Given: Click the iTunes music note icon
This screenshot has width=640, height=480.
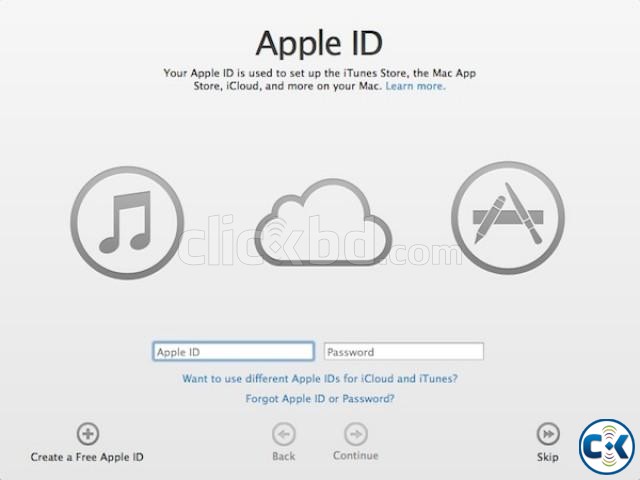Looking at the screenshot, I should pyautogui.click(x=127, y=222).
